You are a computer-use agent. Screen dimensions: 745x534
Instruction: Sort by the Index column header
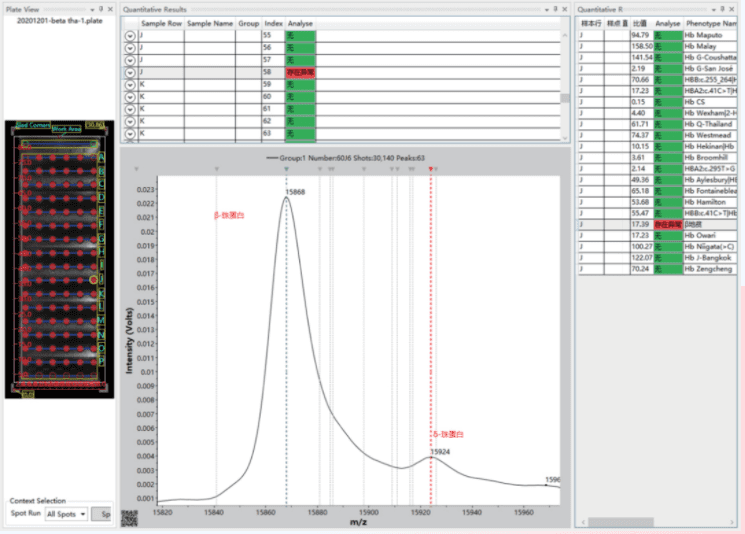pos(273,22)
